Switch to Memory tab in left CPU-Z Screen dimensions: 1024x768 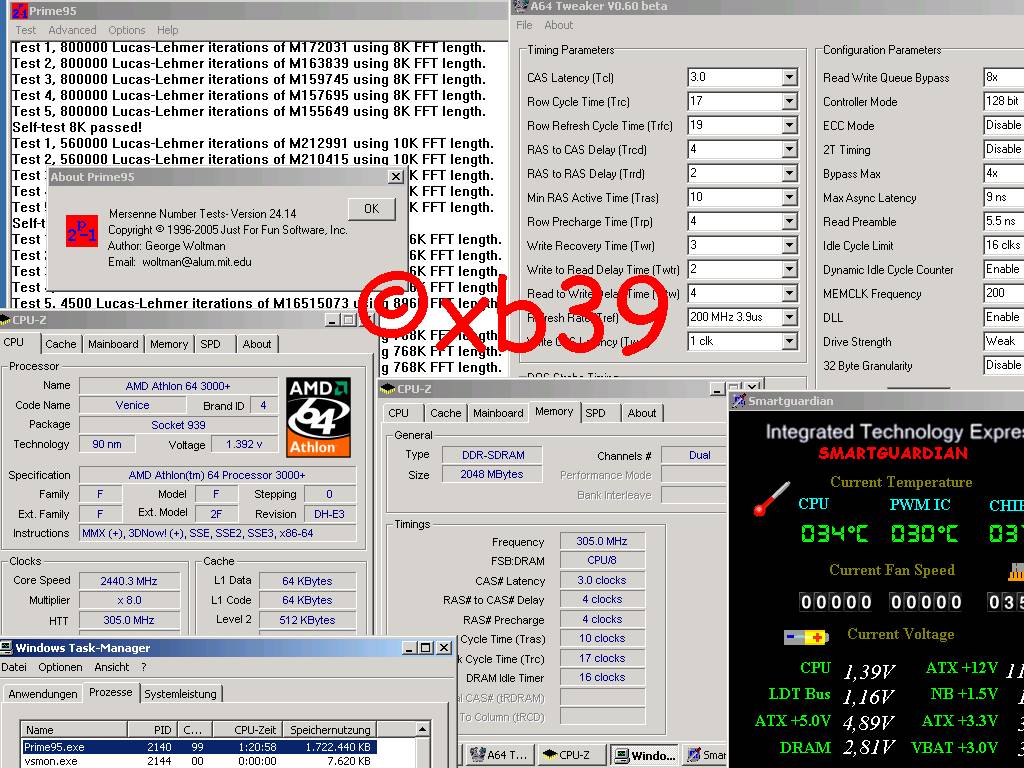click(168, 344)
